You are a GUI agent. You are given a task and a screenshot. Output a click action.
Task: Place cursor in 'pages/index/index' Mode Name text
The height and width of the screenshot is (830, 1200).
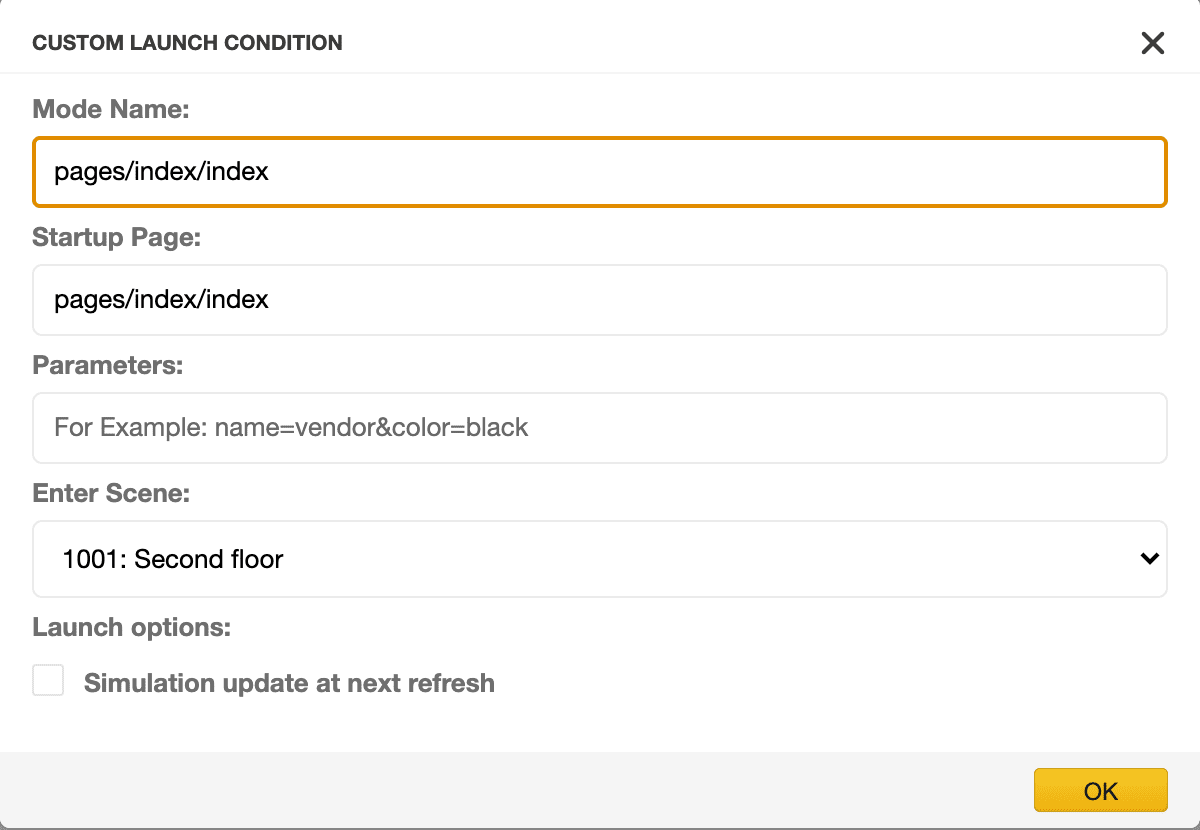coord(161,172)
